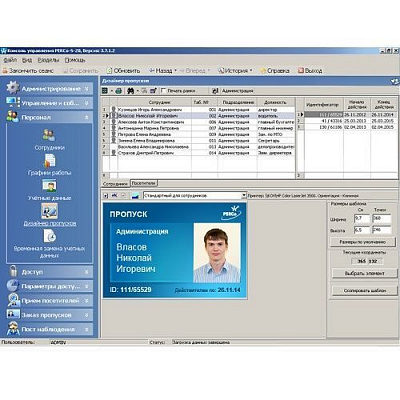Click the Размеры по умолчанию button

363,242
